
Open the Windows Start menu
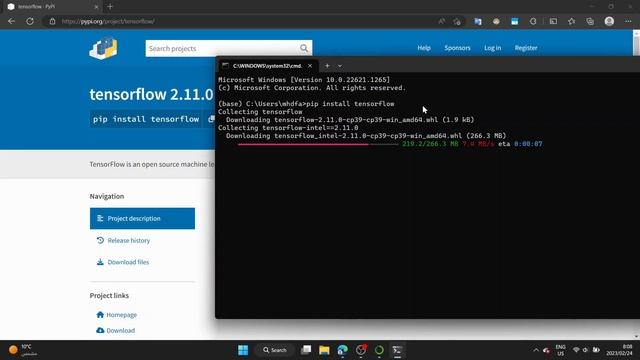click(243, 350)
